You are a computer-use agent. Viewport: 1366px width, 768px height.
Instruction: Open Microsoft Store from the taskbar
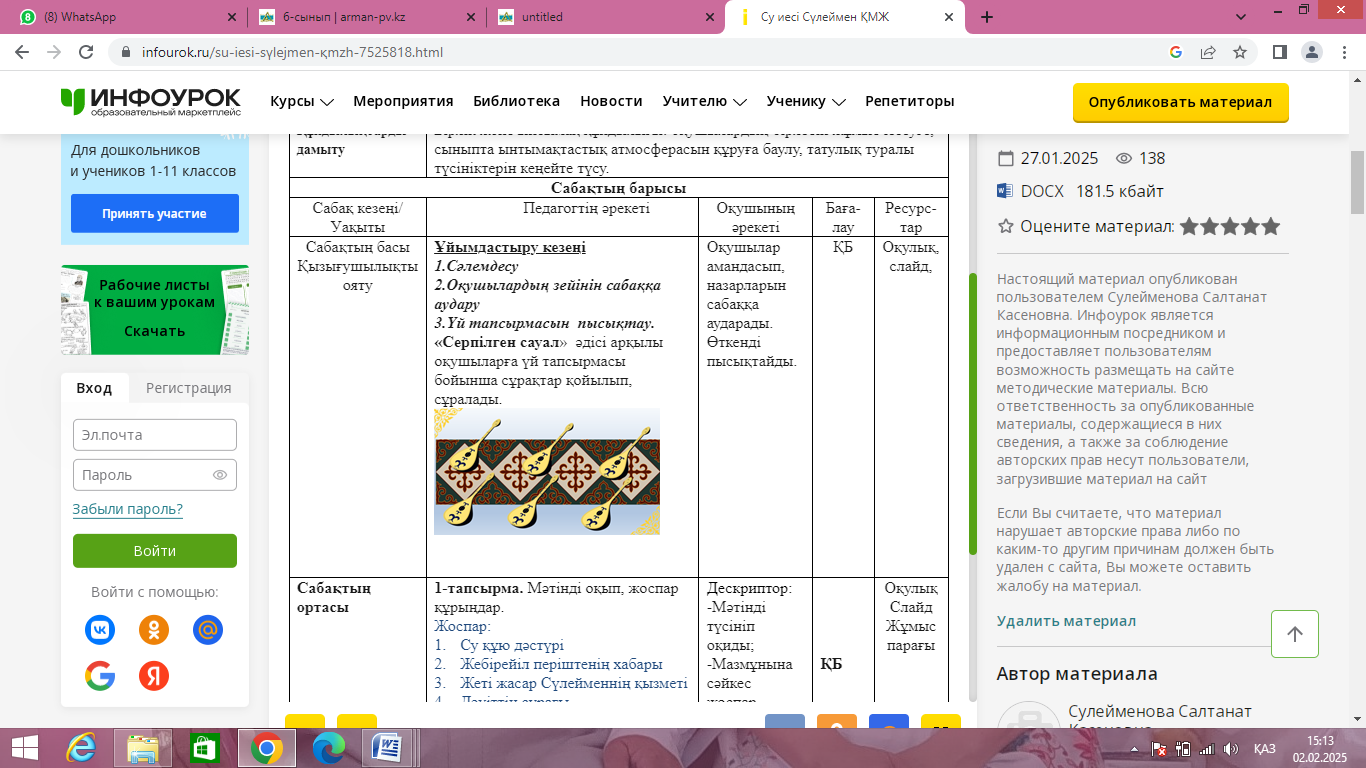204,748
